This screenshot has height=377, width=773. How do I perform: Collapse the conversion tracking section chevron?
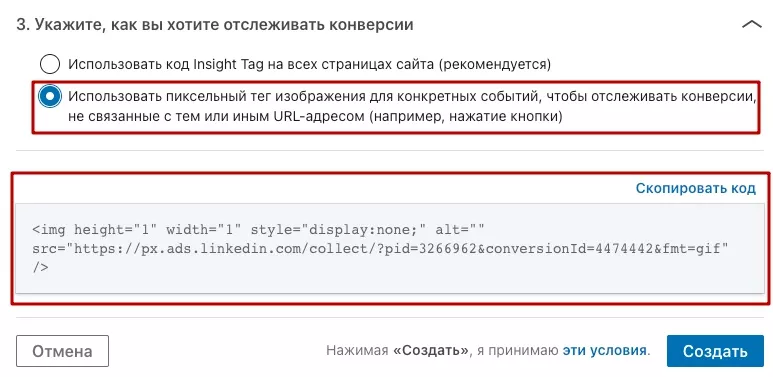coord(752,25)
